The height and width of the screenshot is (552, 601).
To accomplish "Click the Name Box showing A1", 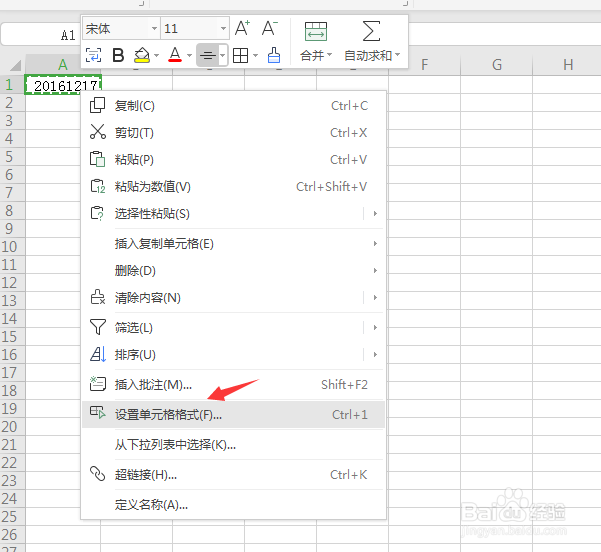I will click(41, 35).
